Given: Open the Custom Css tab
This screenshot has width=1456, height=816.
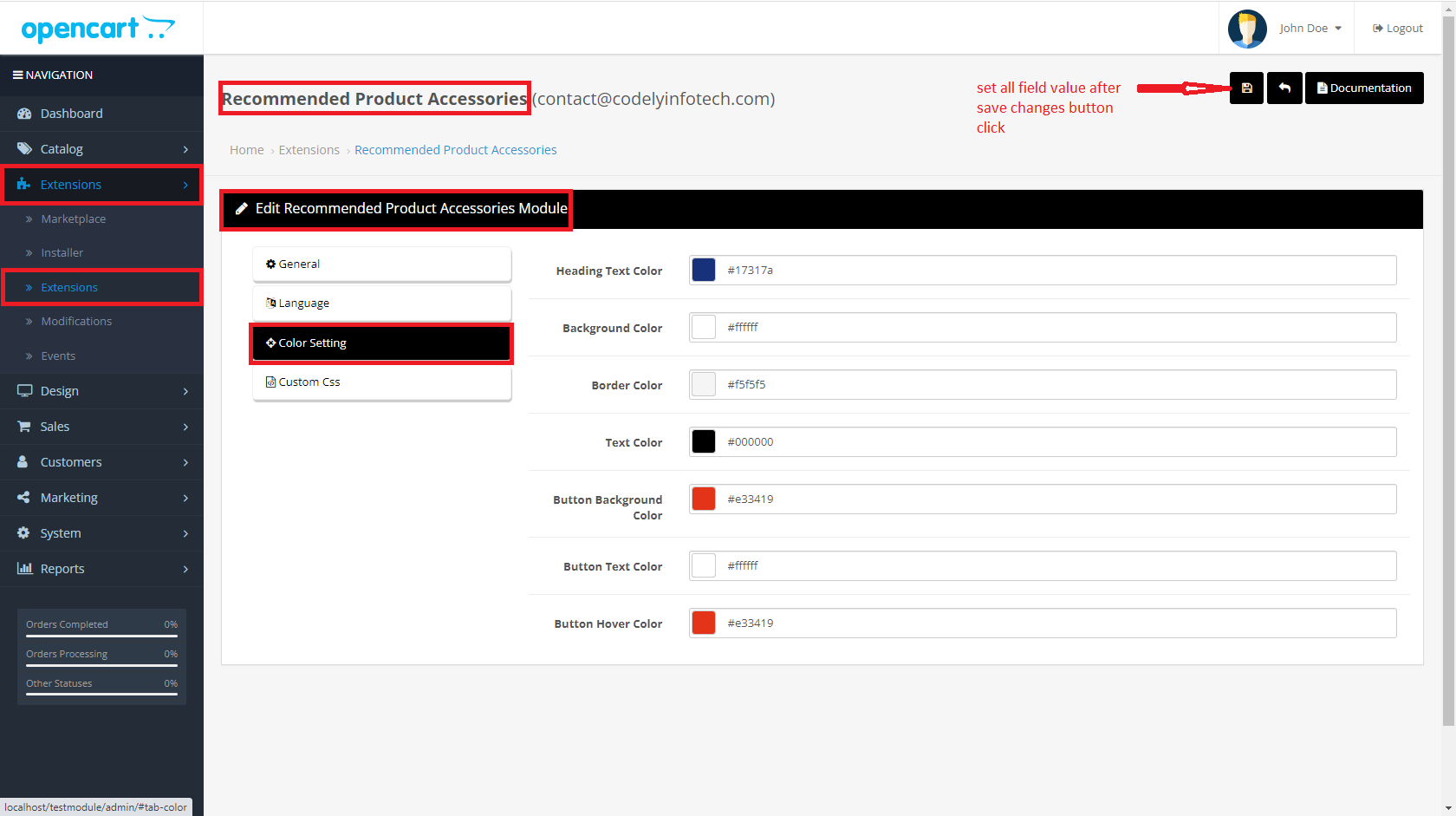Looking at the screenshot, I should (x=381, y=382).
